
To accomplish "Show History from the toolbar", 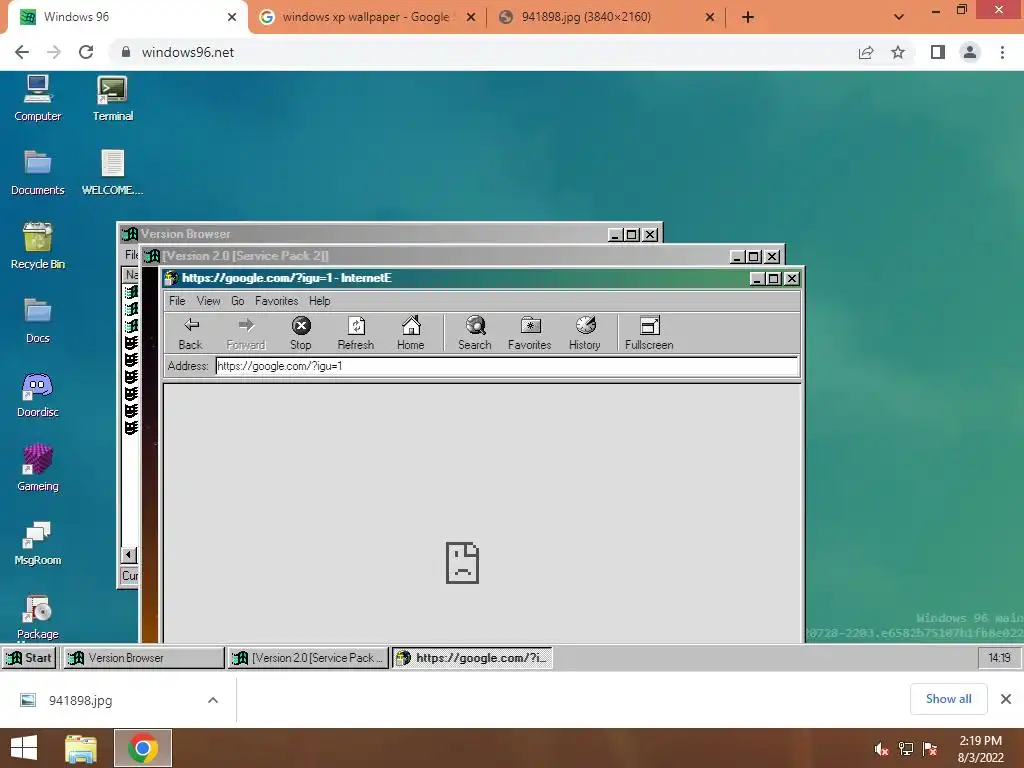I will point(584,334).
